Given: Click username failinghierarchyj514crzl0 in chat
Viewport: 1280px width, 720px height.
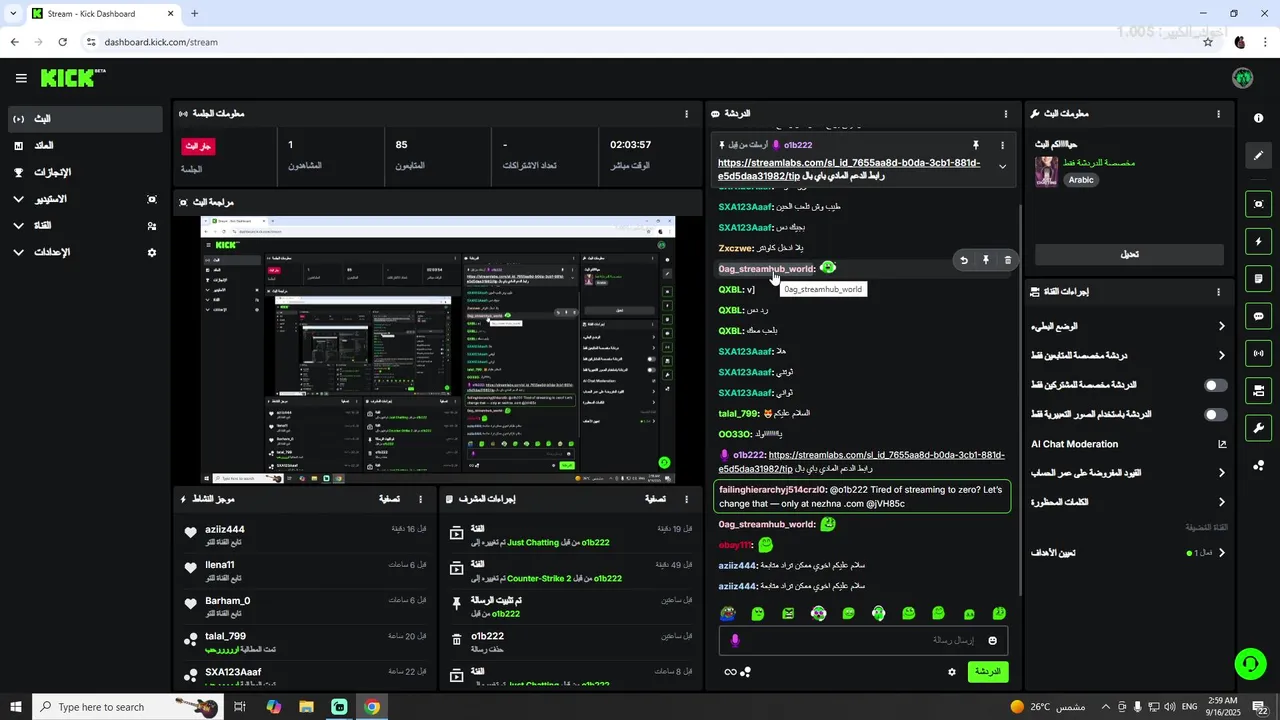Looking at the screenshot, I should 772,490.
